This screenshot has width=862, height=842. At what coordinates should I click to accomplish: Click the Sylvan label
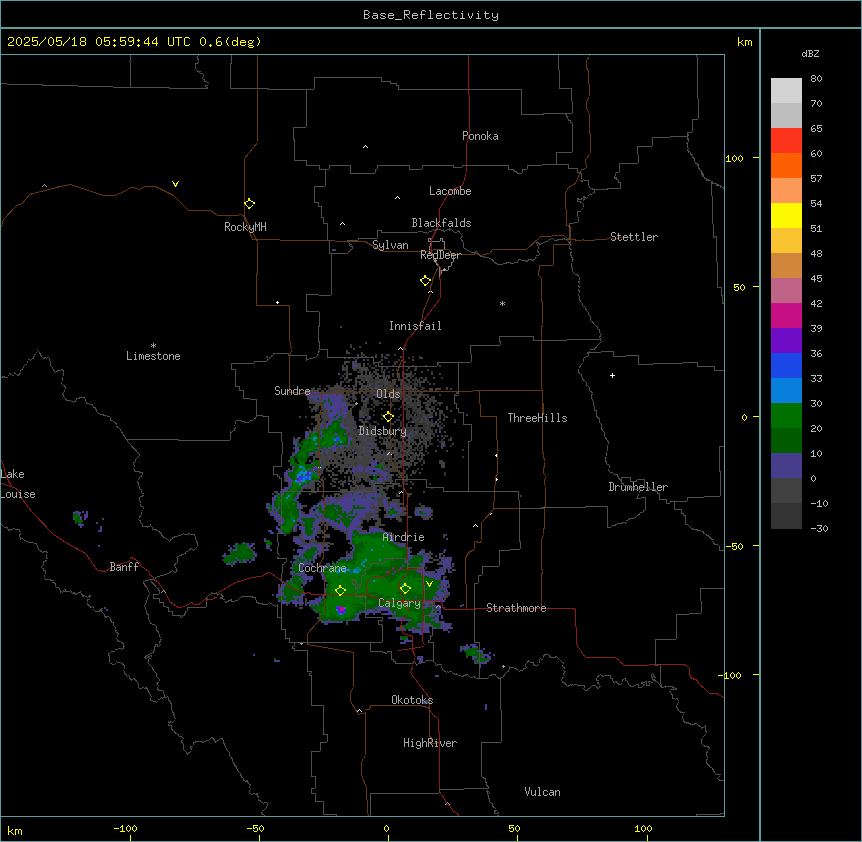pos(390,245)
